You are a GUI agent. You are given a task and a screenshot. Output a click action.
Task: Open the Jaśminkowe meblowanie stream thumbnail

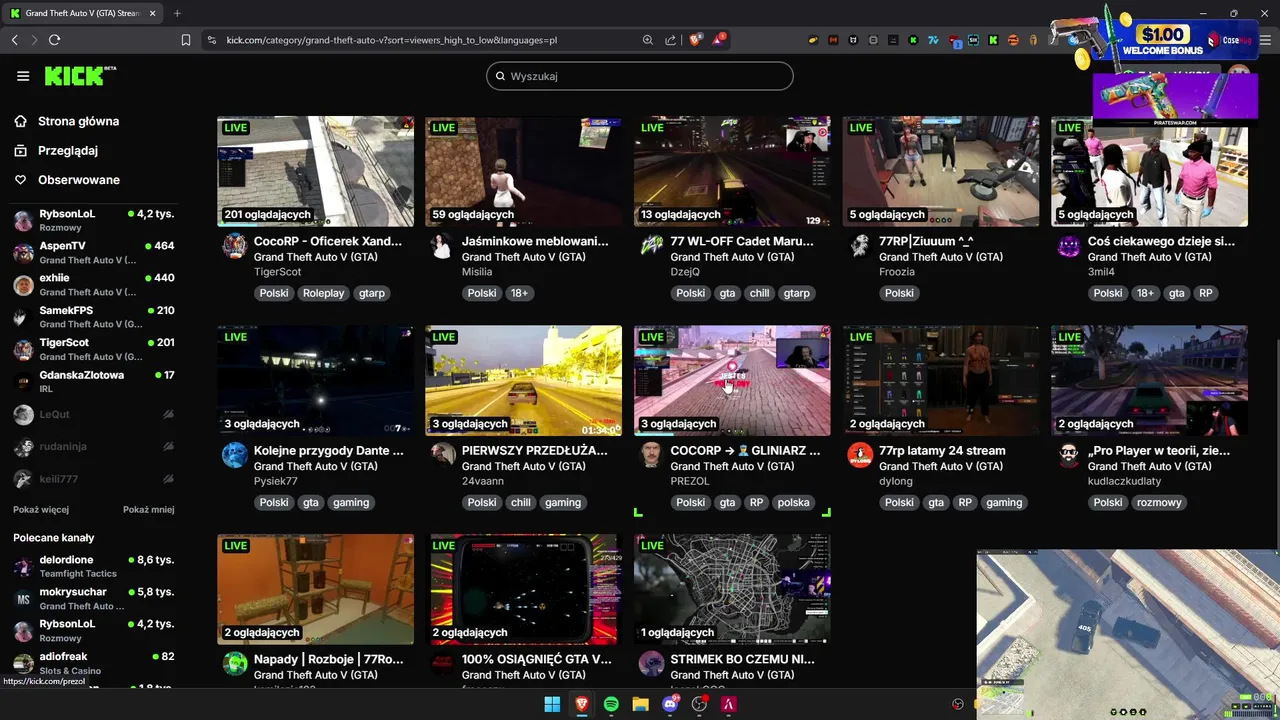523,171
